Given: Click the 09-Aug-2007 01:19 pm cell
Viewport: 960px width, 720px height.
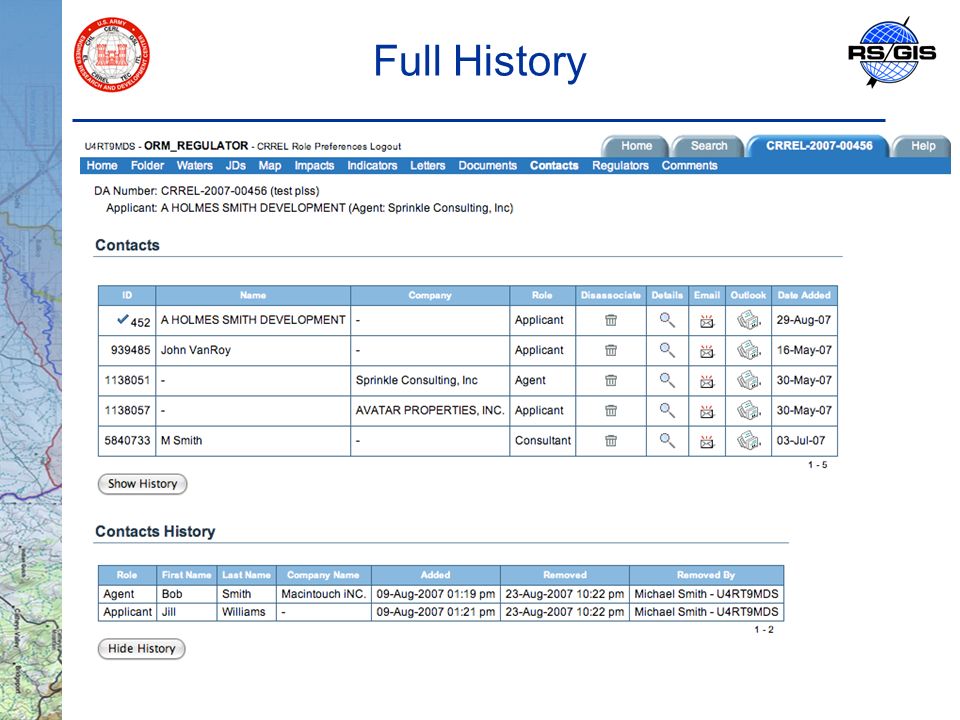Looking at the screenshot, I should [x=435, y=594].
